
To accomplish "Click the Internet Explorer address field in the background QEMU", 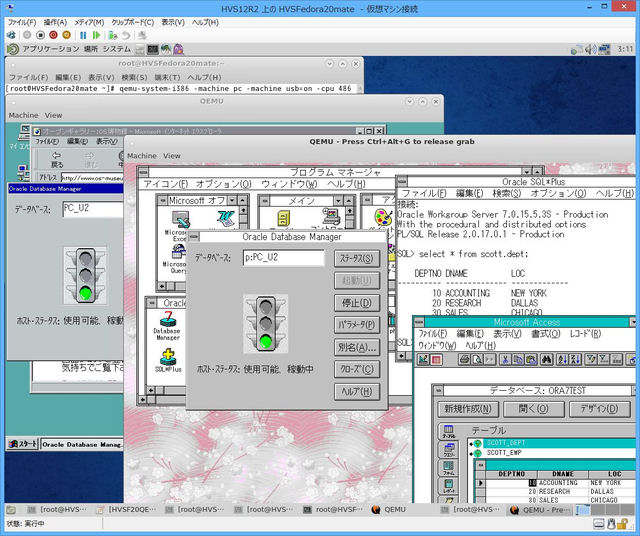I will [x=92, y=178].
